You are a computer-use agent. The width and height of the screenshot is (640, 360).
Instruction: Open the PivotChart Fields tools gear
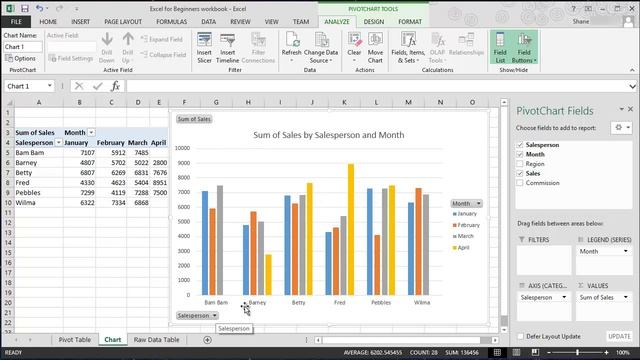pos(622,128)
